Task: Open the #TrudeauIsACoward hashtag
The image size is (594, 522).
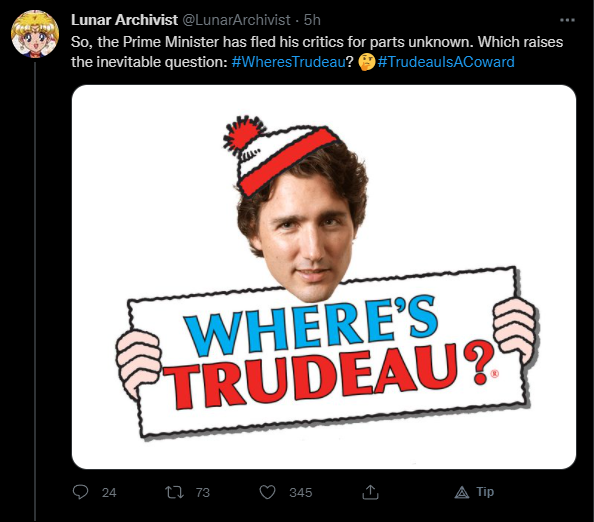Action: [x=446, y=62]
